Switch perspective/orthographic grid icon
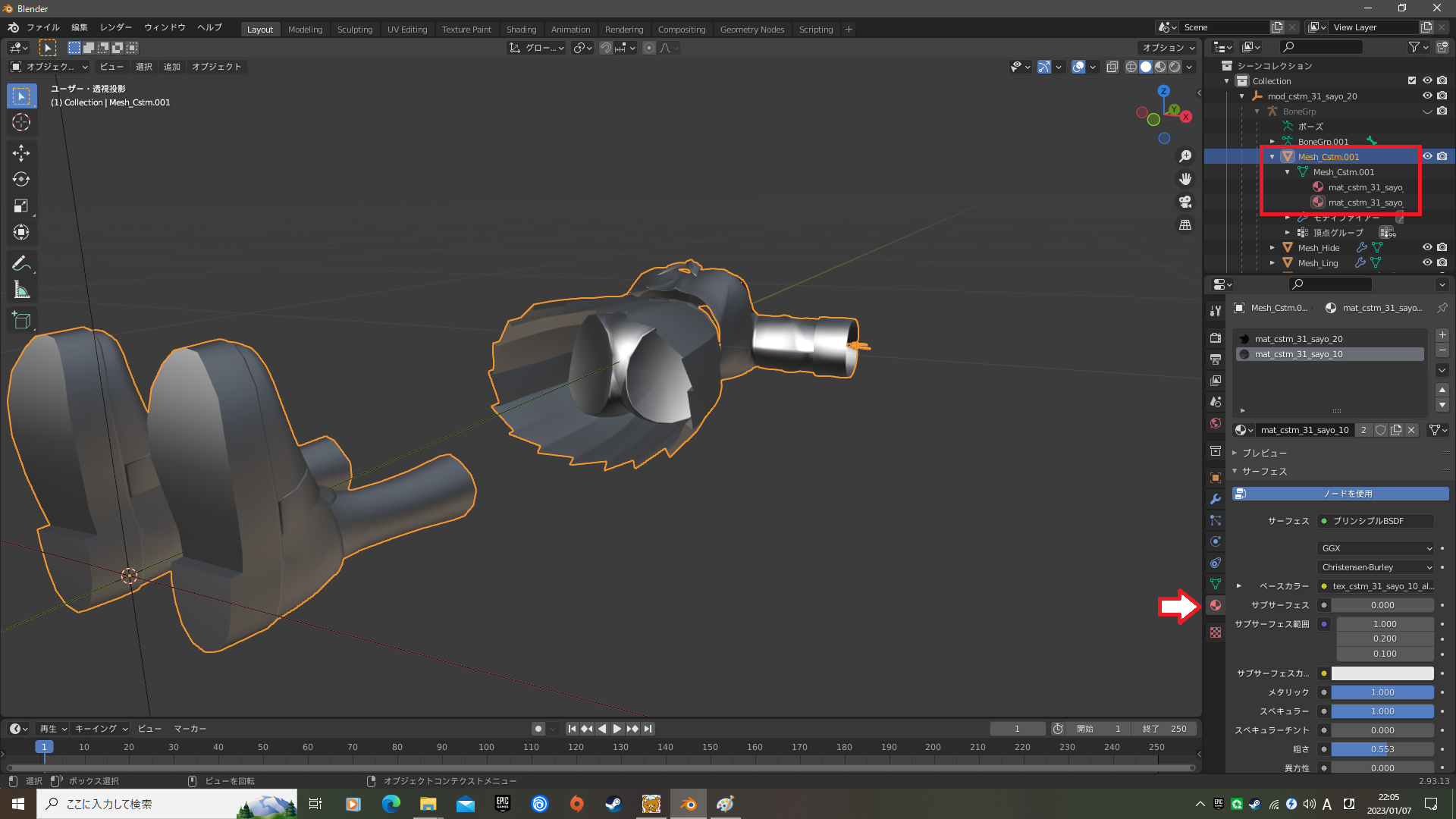The image size is (1456, 819). point(1185,225)
